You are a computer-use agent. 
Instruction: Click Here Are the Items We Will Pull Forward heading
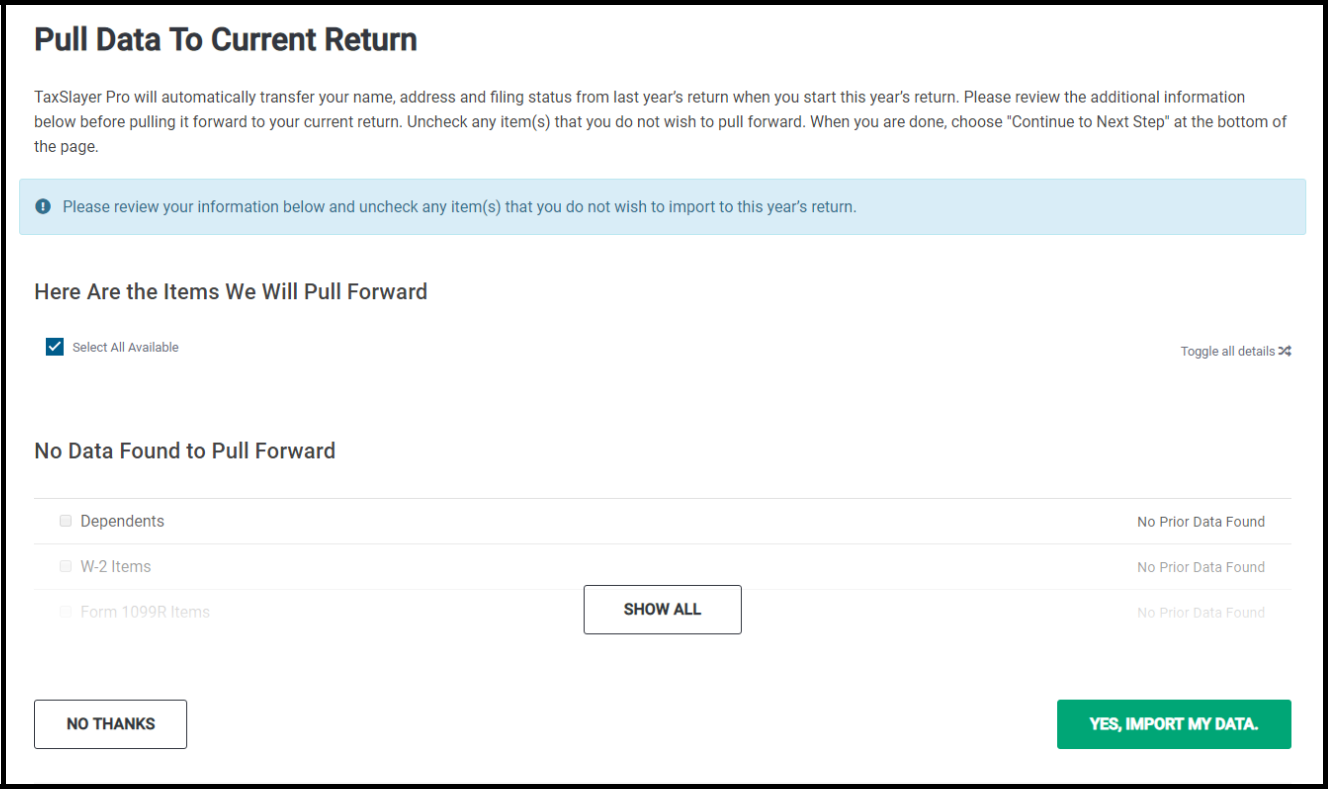231,292
